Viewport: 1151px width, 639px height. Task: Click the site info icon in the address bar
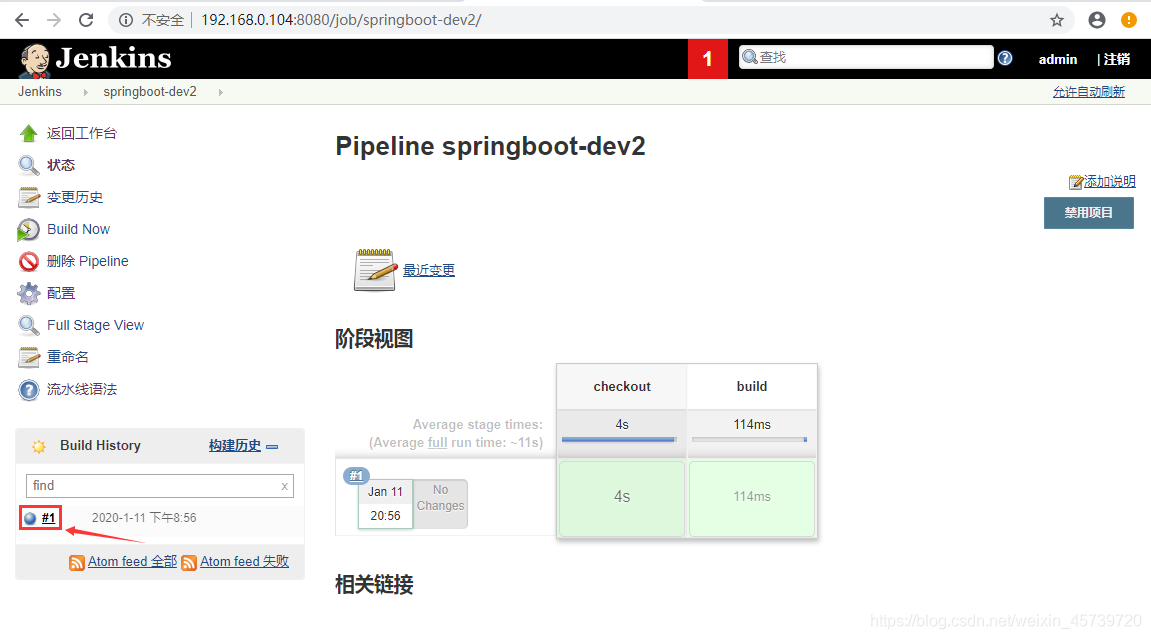pos(126,20)
